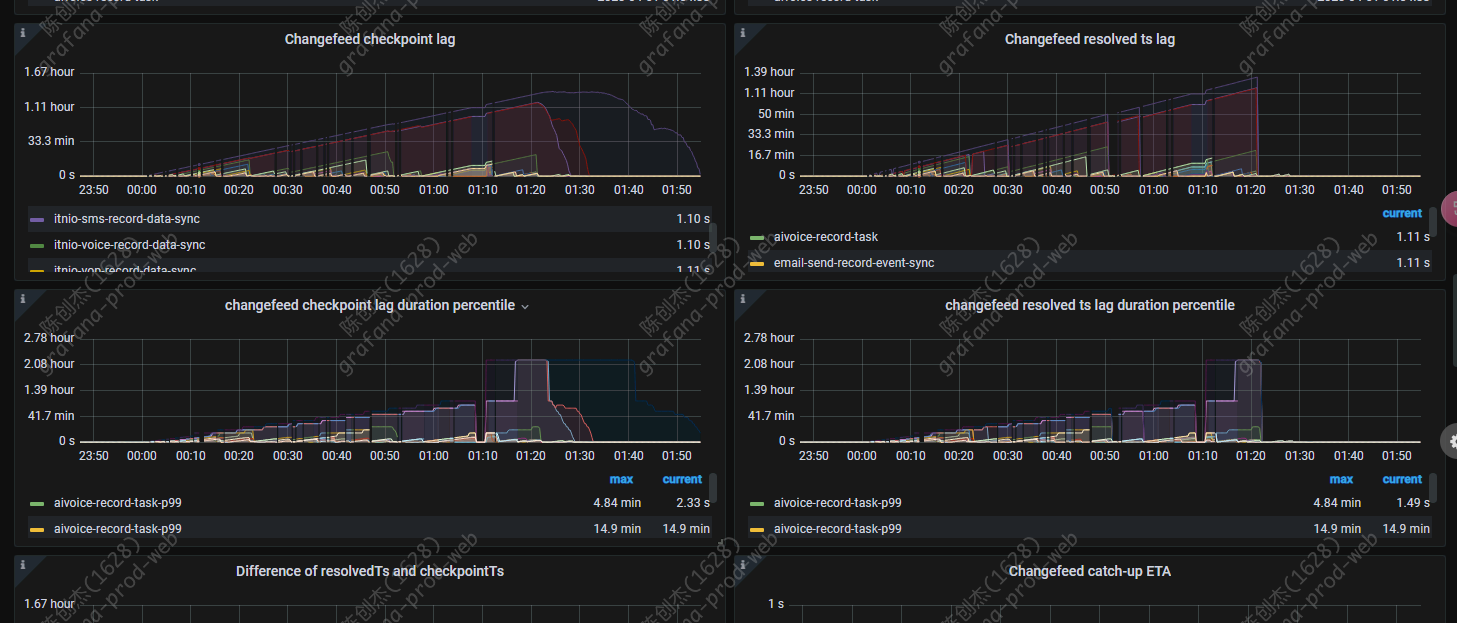Toggle email-send-record-event-sync series in legend
Image resolution: width=1457 pixels, height=623 pixels.
click(854, 263)
